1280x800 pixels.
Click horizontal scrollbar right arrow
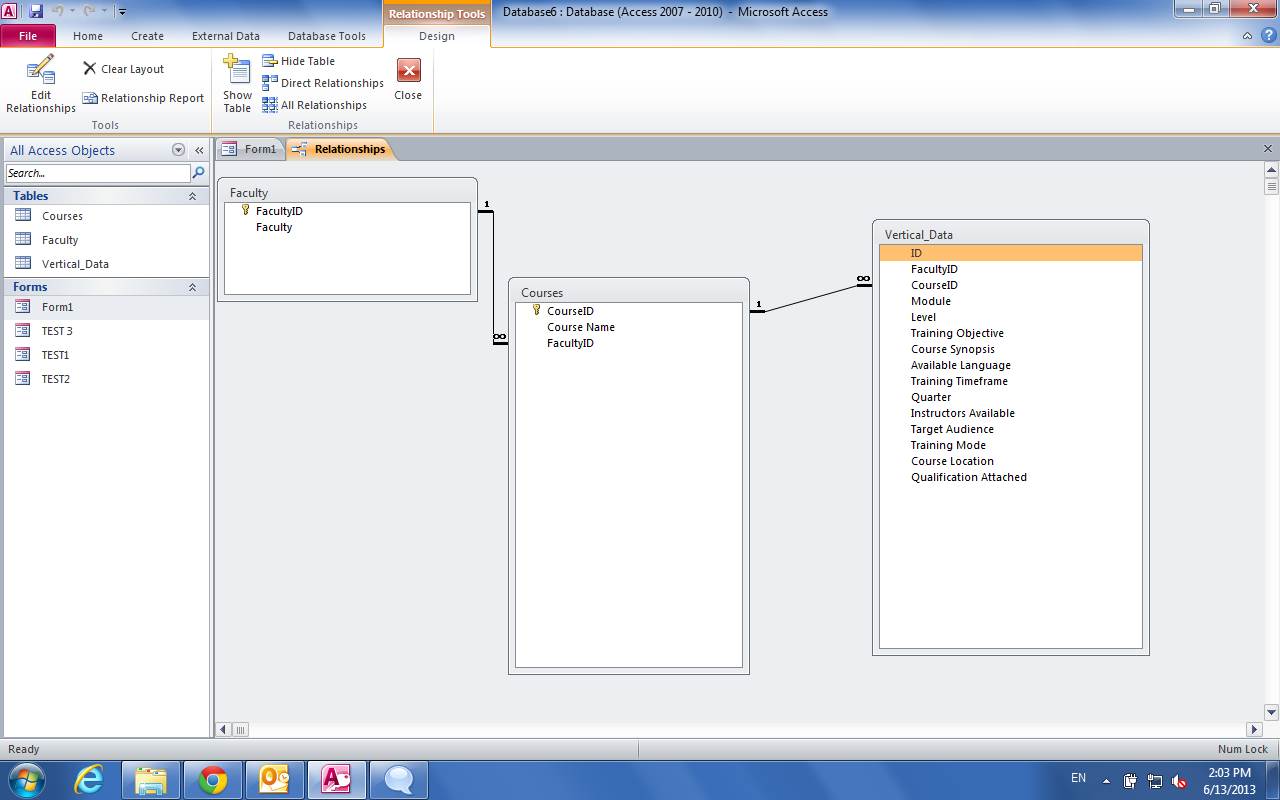click(x=1254, y=730)
